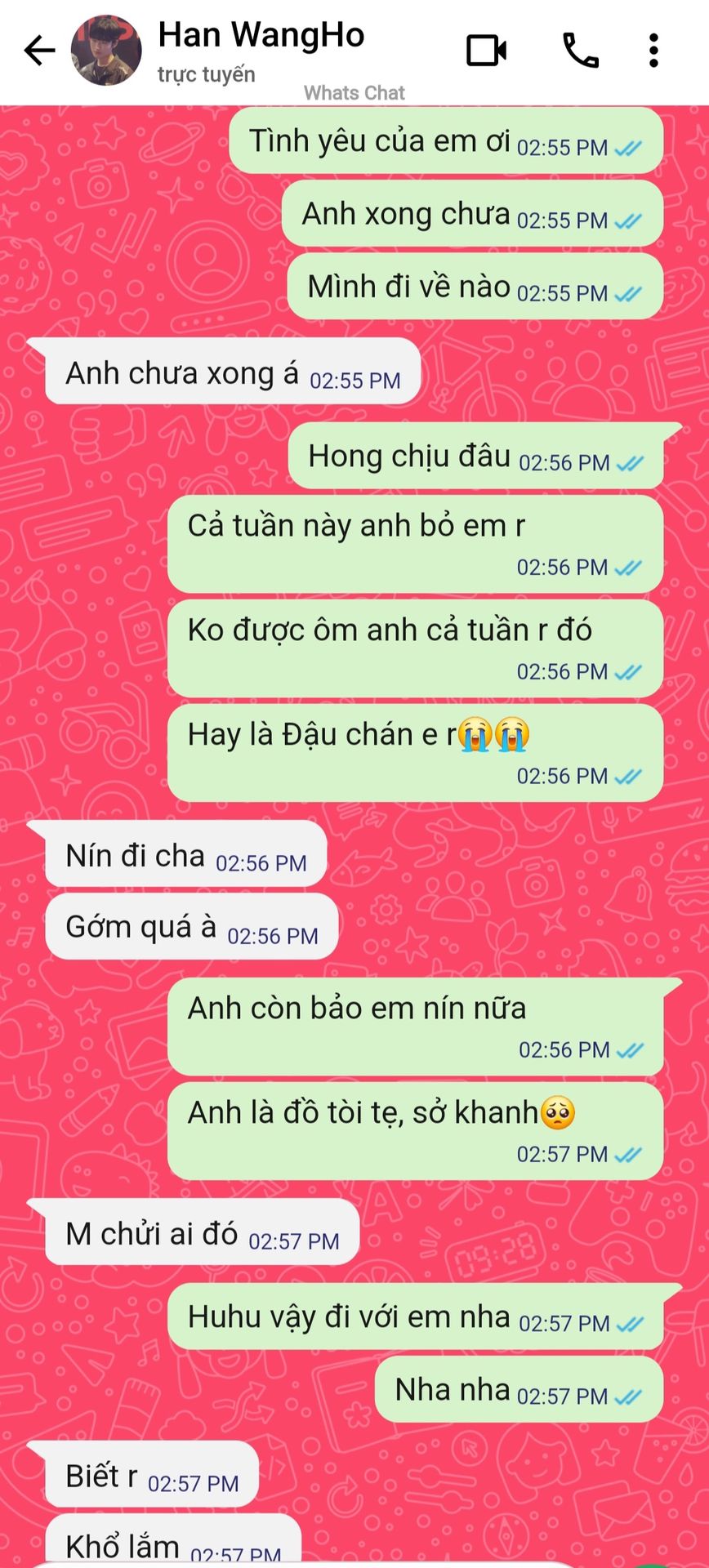Start a voice call via phone icon
The height and width of the screenshot is (1568, 709).
[581, 51]
